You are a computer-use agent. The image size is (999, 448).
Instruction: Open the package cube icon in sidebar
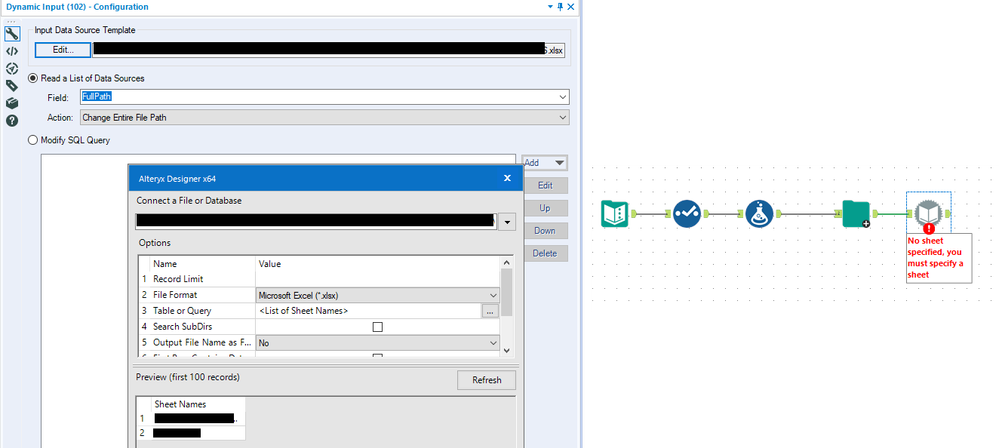click(11, 103)
